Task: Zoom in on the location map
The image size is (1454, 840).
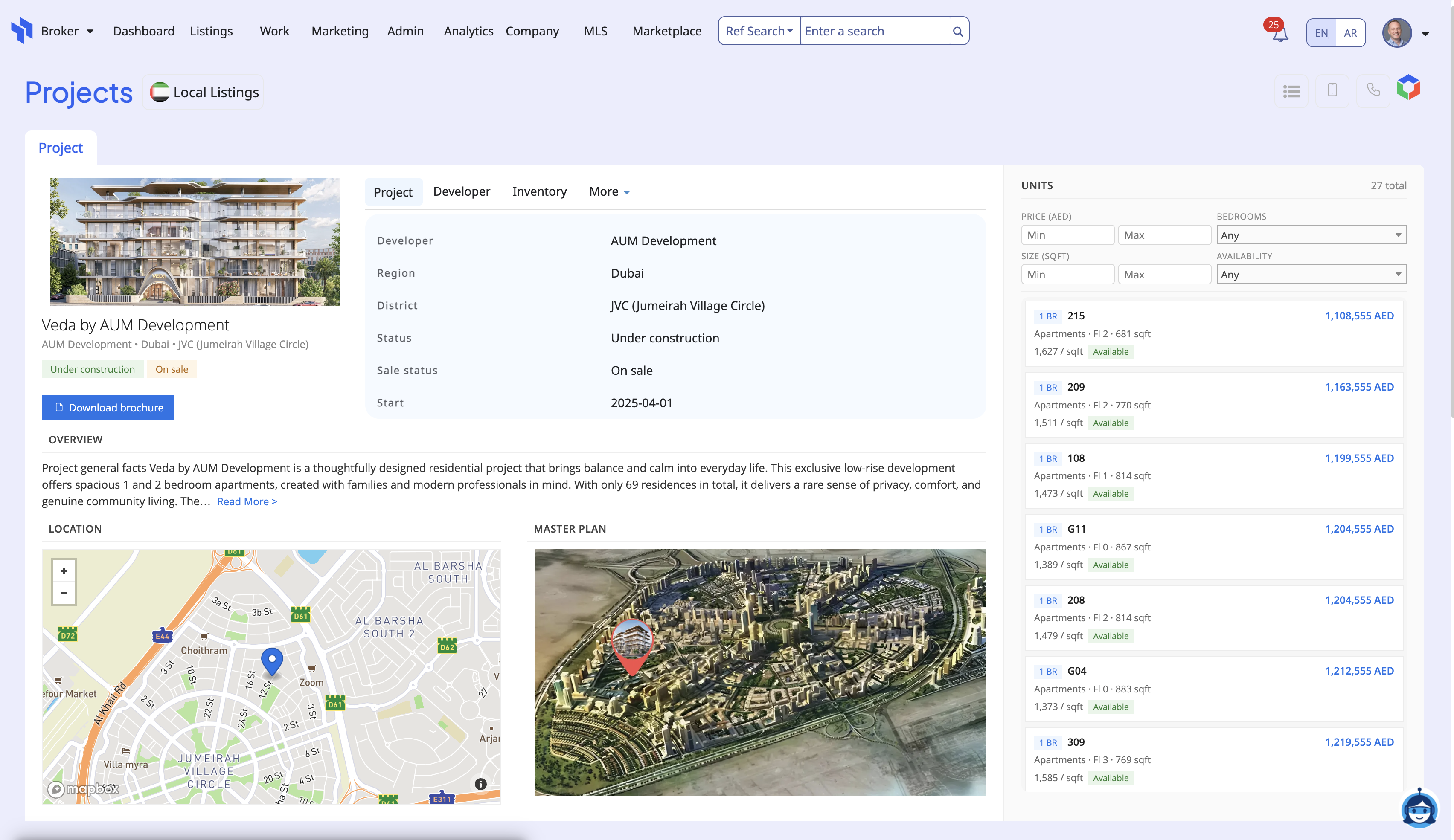Action: 64,571
